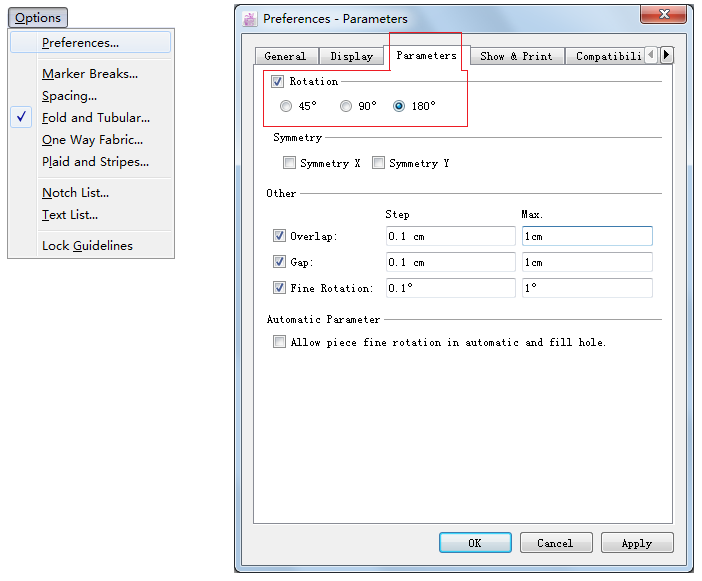The height and width of the screenshot is (581, 702).
Task: Toggle the Fold and Tubular menu item
Action: 95,118
